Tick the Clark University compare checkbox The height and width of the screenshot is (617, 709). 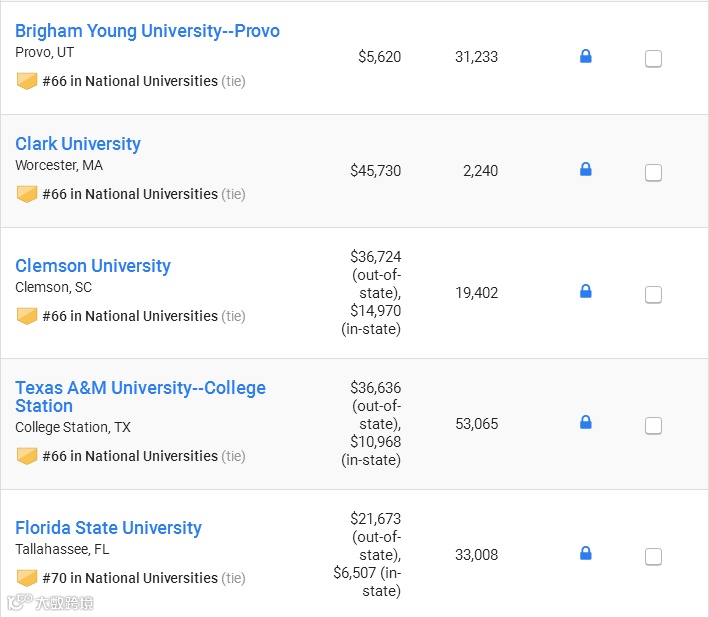click(x=653, y=173)
